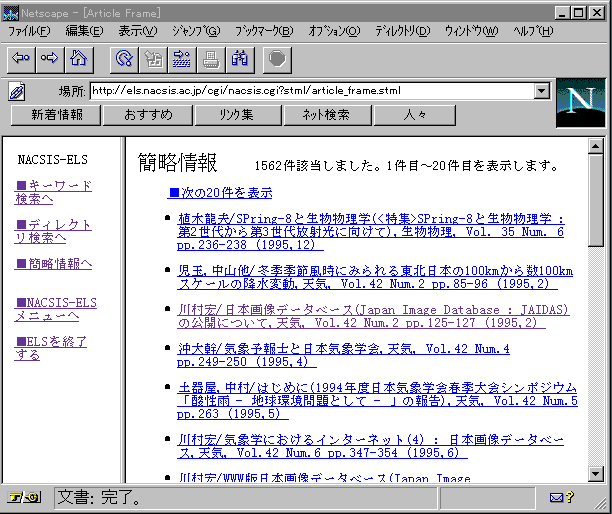Open the location URL dropdown arrow
Viewport: 612px width, 514px height.
pos(541,91)
